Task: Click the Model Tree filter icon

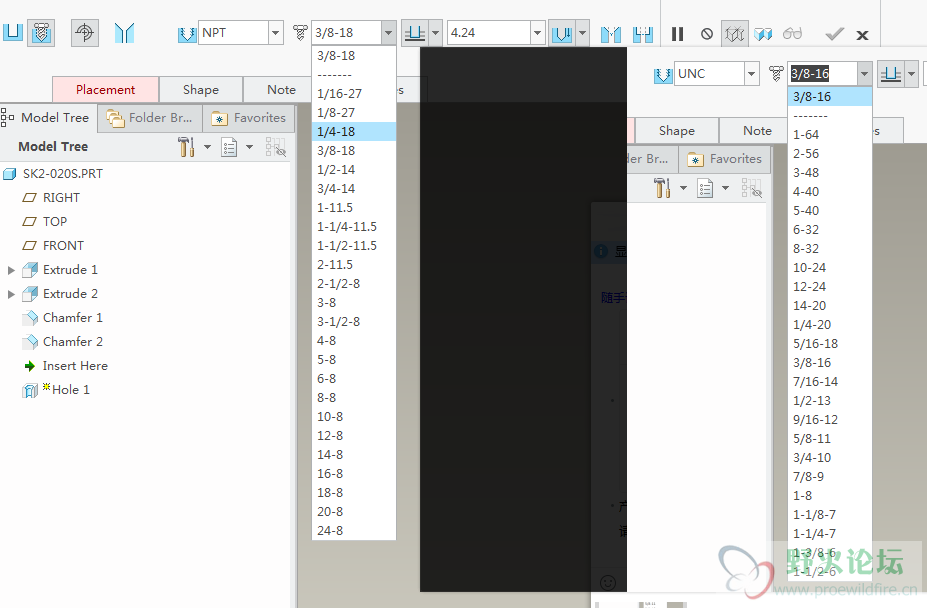Action: 275,147
